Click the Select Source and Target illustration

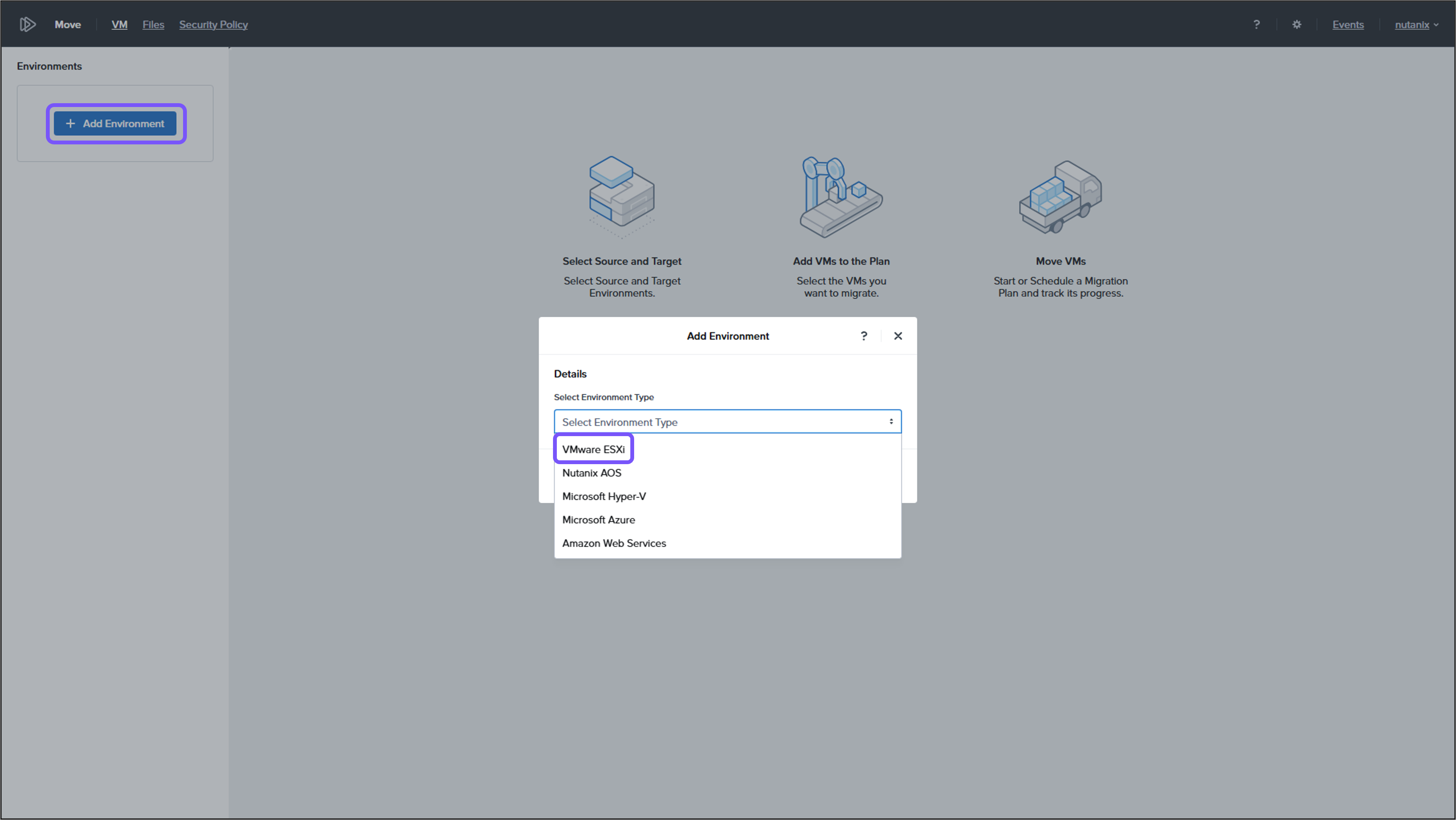[622, 195]
